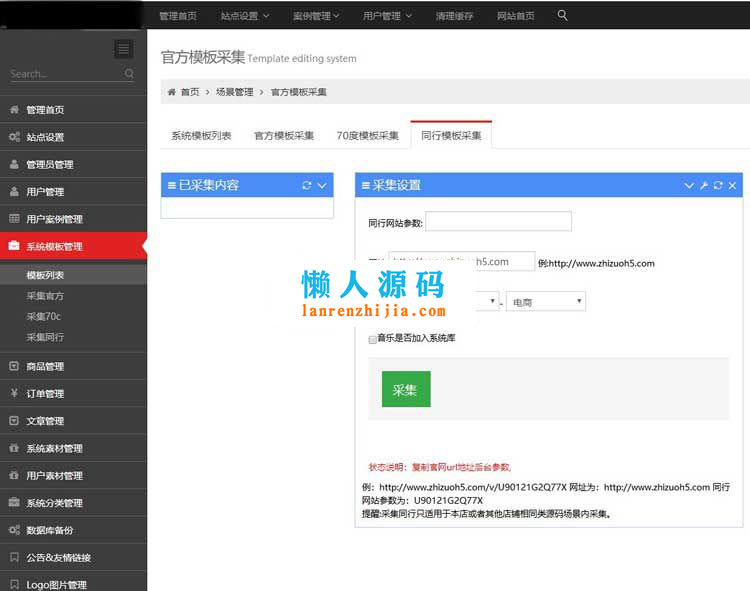Image resolution: width=750 pixels, height=591 pixels.
Task: Click the refresh icon in 采集设置 header
Action: tap(717, 186)
